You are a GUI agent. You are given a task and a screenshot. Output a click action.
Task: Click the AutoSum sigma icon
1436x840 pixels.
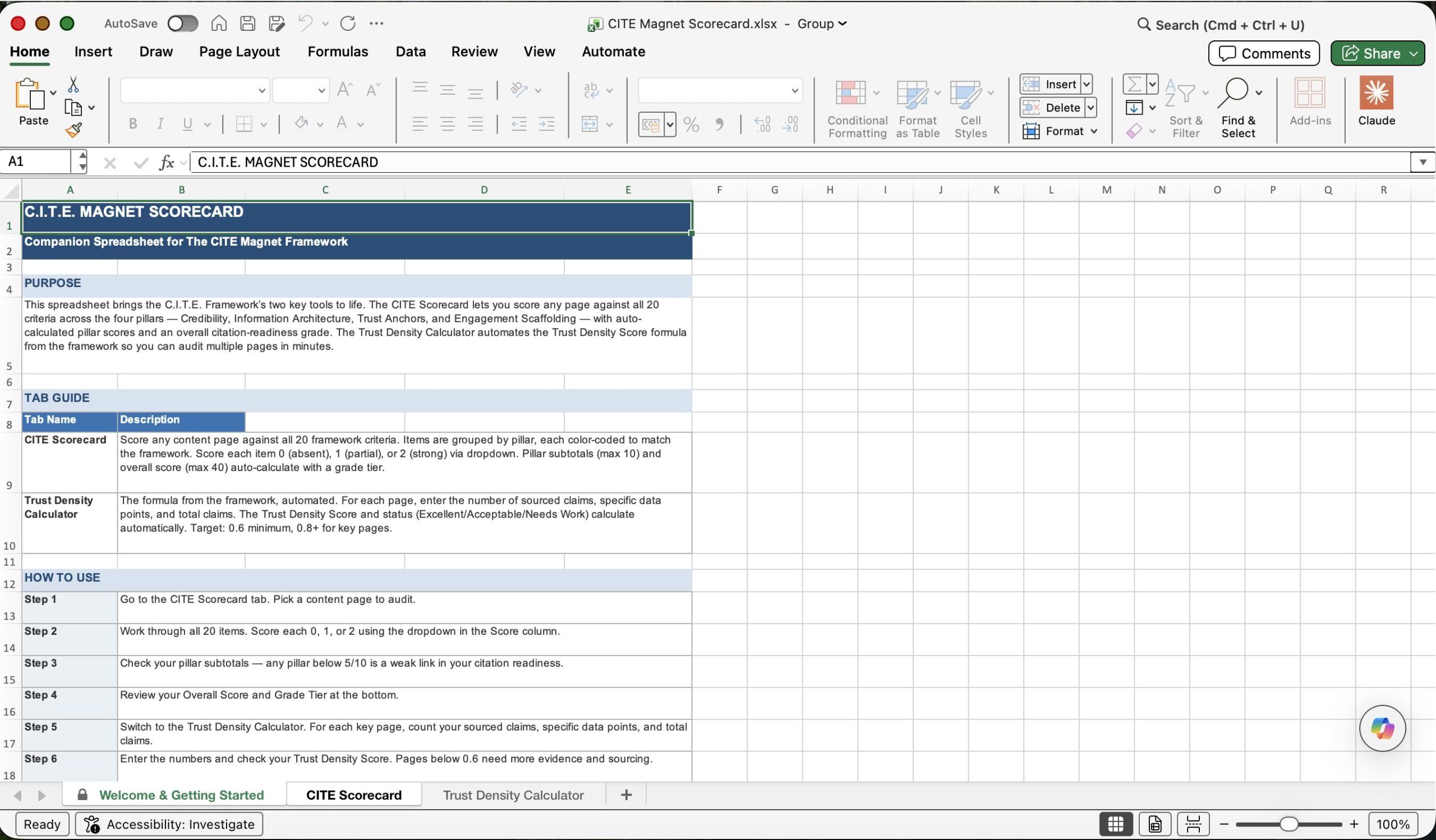[x=1134, y=84]
